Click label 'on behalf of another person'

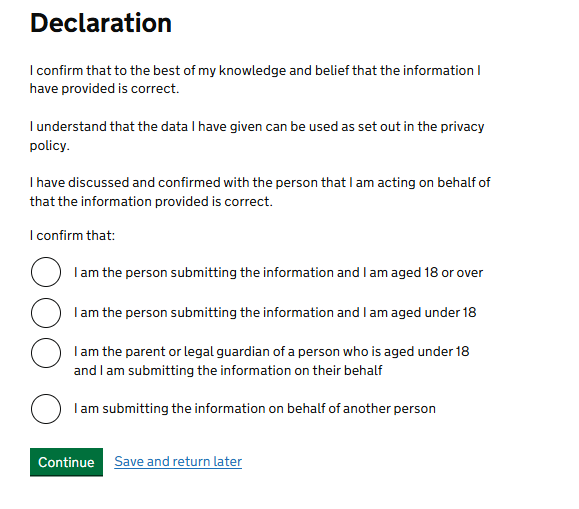[x=352, y=409]
